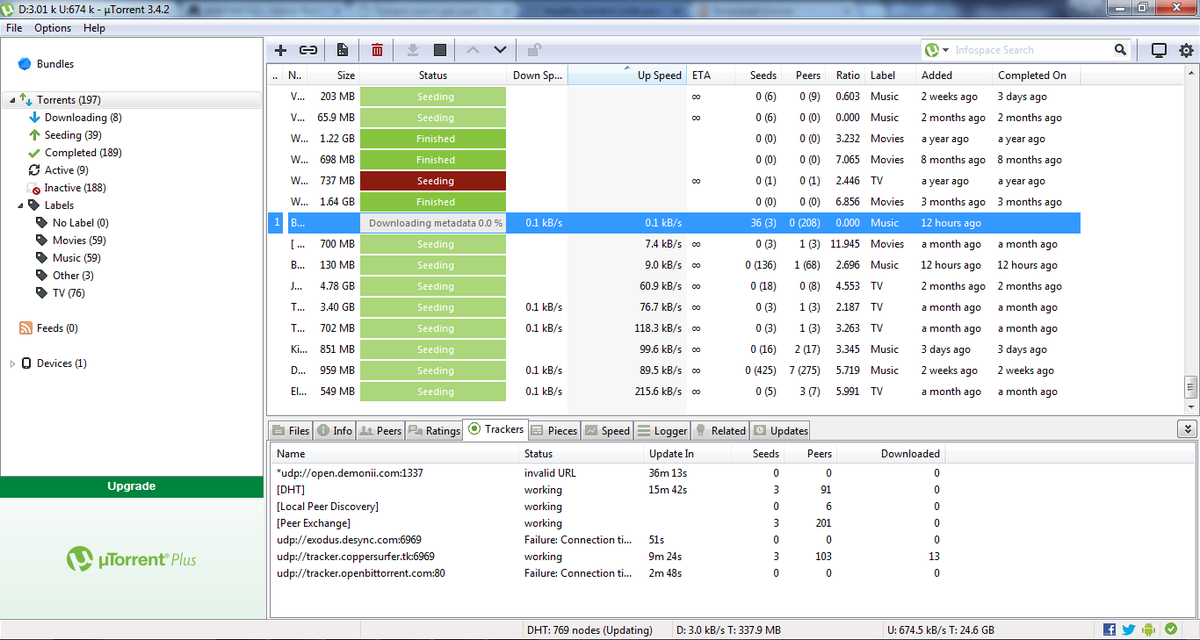Click the green Upgrade button

(x=132, y=486)
